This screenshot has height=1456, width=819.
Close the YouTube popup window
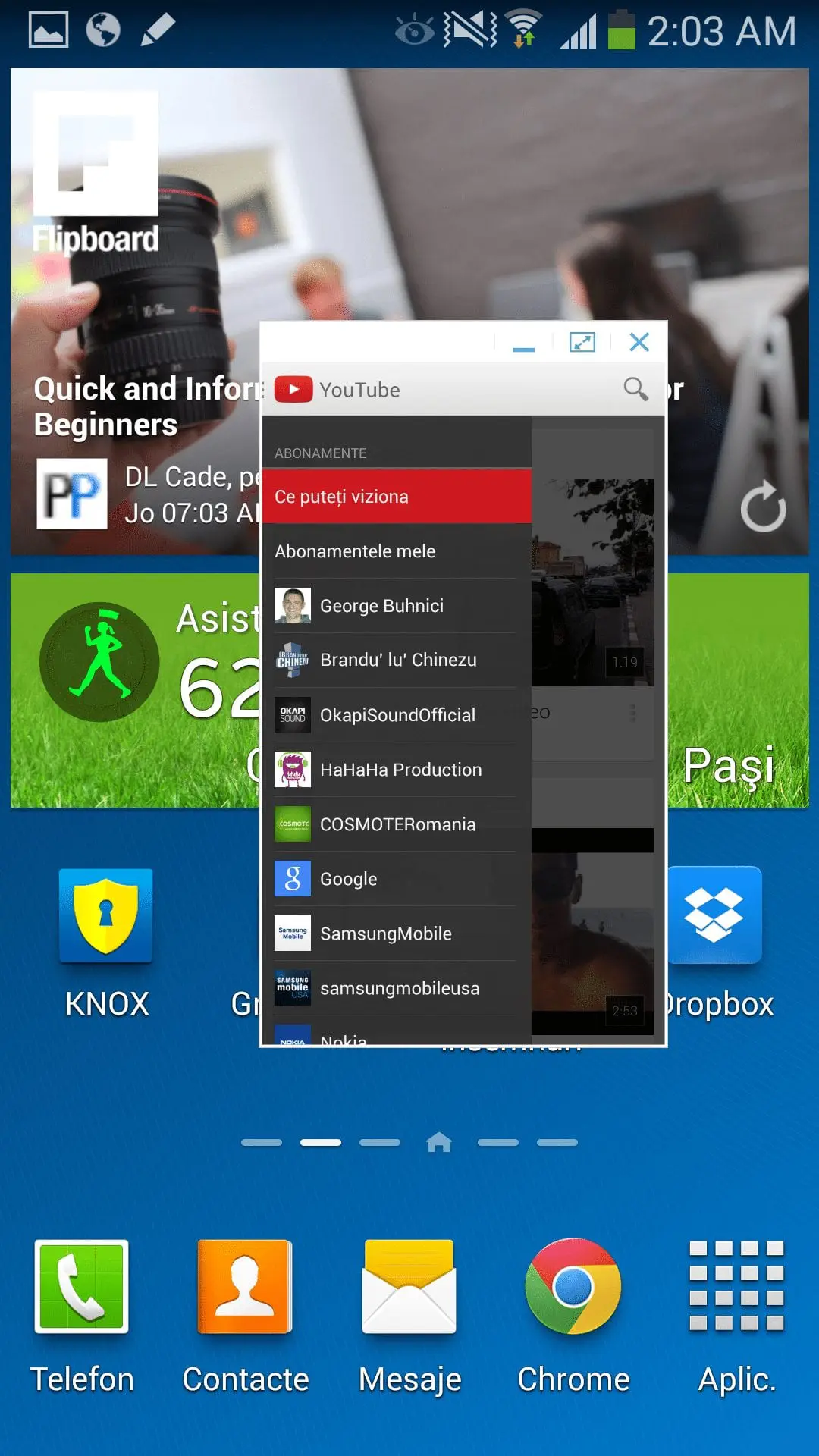coord(639,343)
